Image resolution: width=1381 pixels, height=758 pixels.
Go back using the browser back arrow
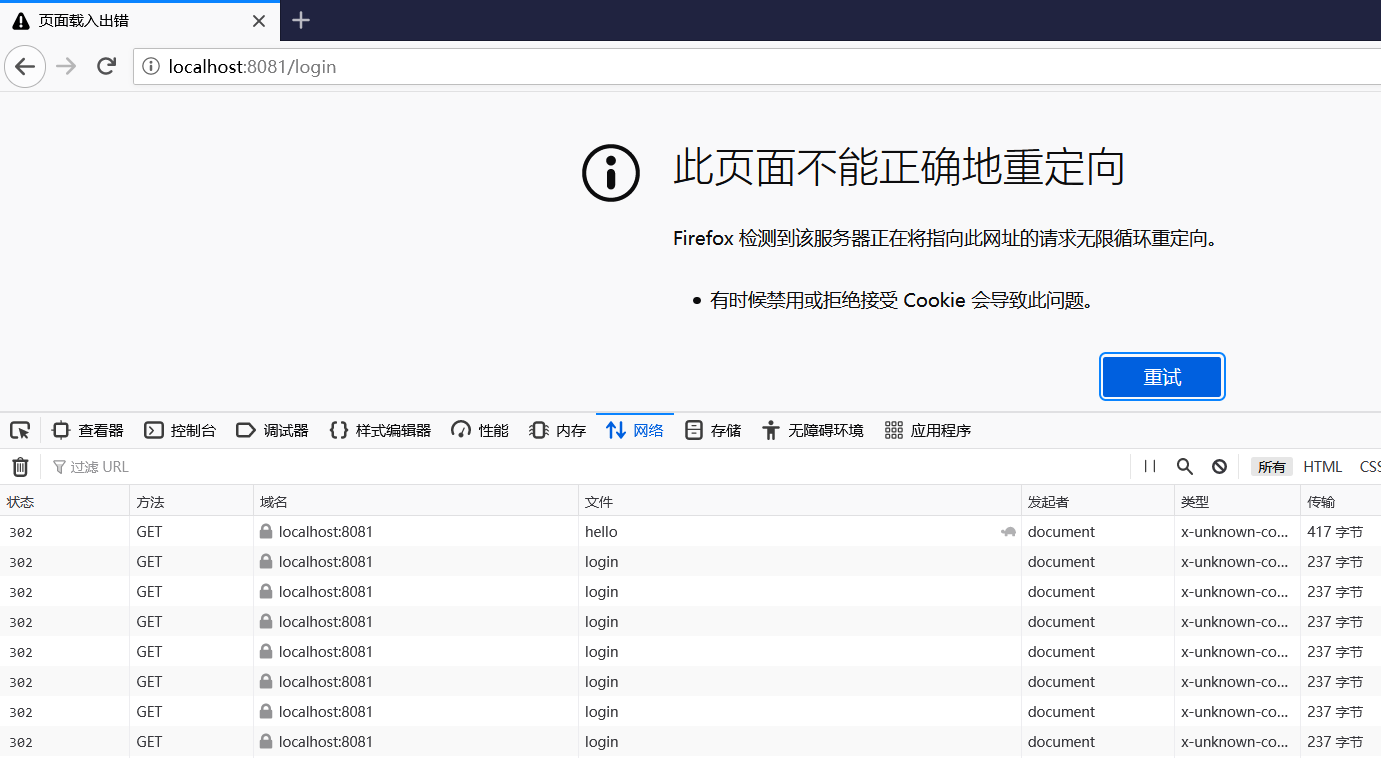pos(25,67)
